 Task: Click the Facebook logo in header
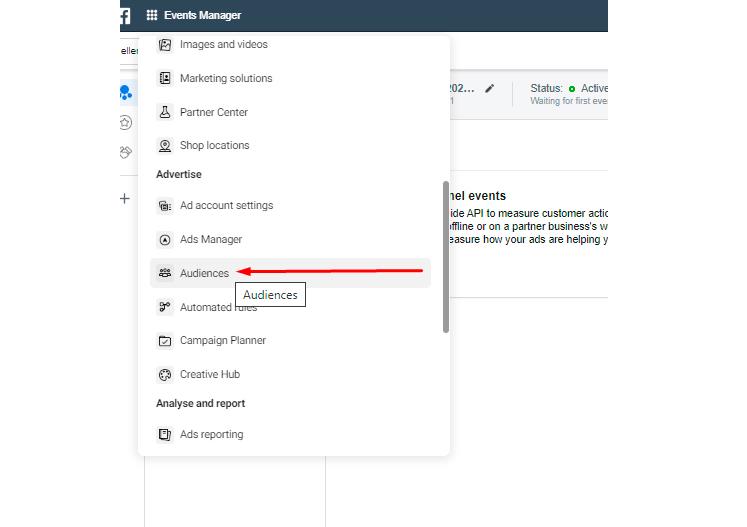point(125,15)
